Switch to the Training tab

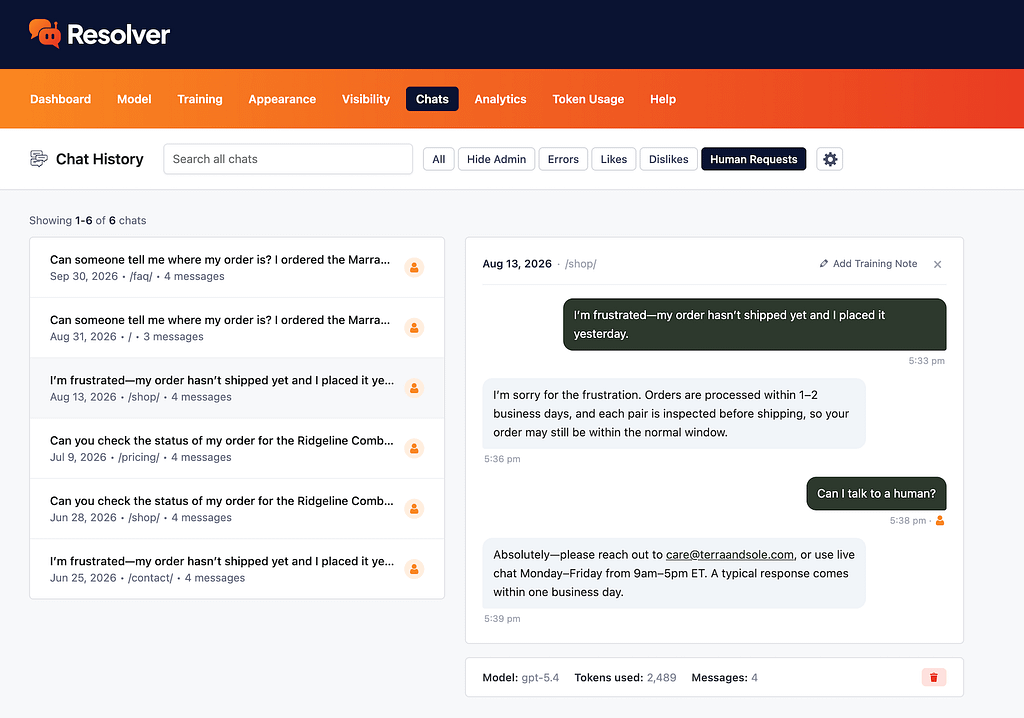coord(200,99)
